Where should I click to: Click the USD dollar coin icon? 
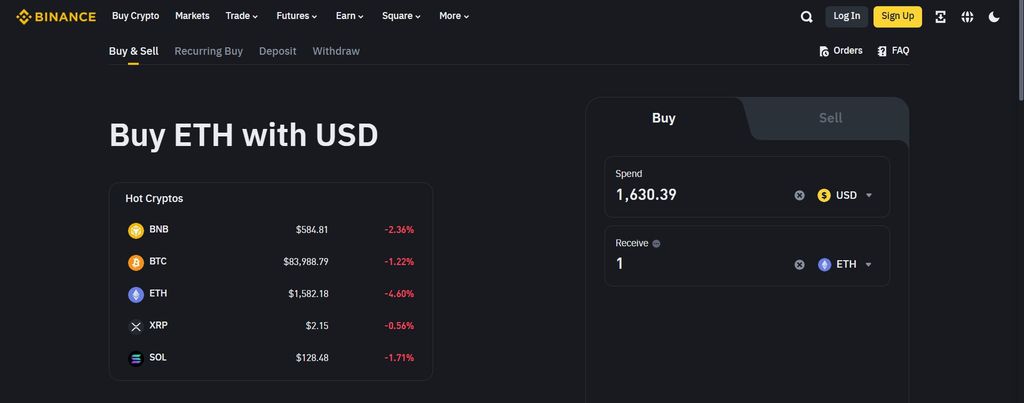[824, 195]
